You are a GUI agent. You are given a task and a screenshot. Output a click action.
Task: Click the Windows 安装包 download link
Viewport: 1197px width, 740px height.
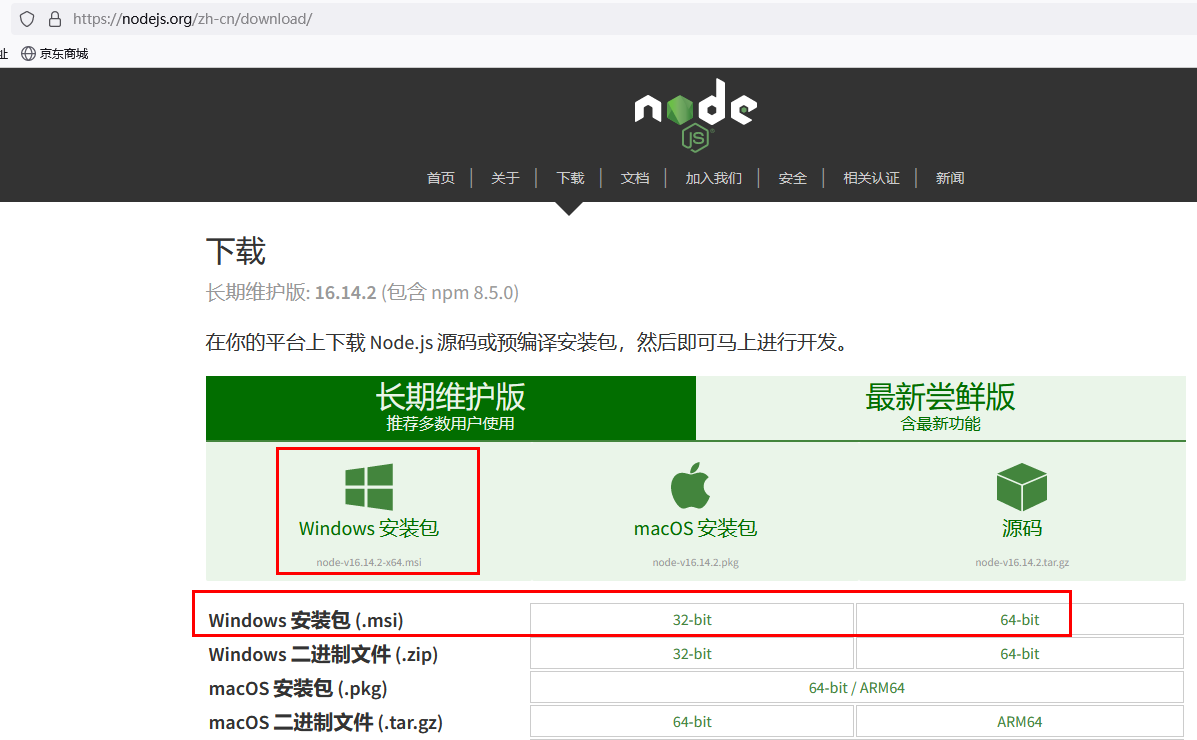click(x=369, y=528)
